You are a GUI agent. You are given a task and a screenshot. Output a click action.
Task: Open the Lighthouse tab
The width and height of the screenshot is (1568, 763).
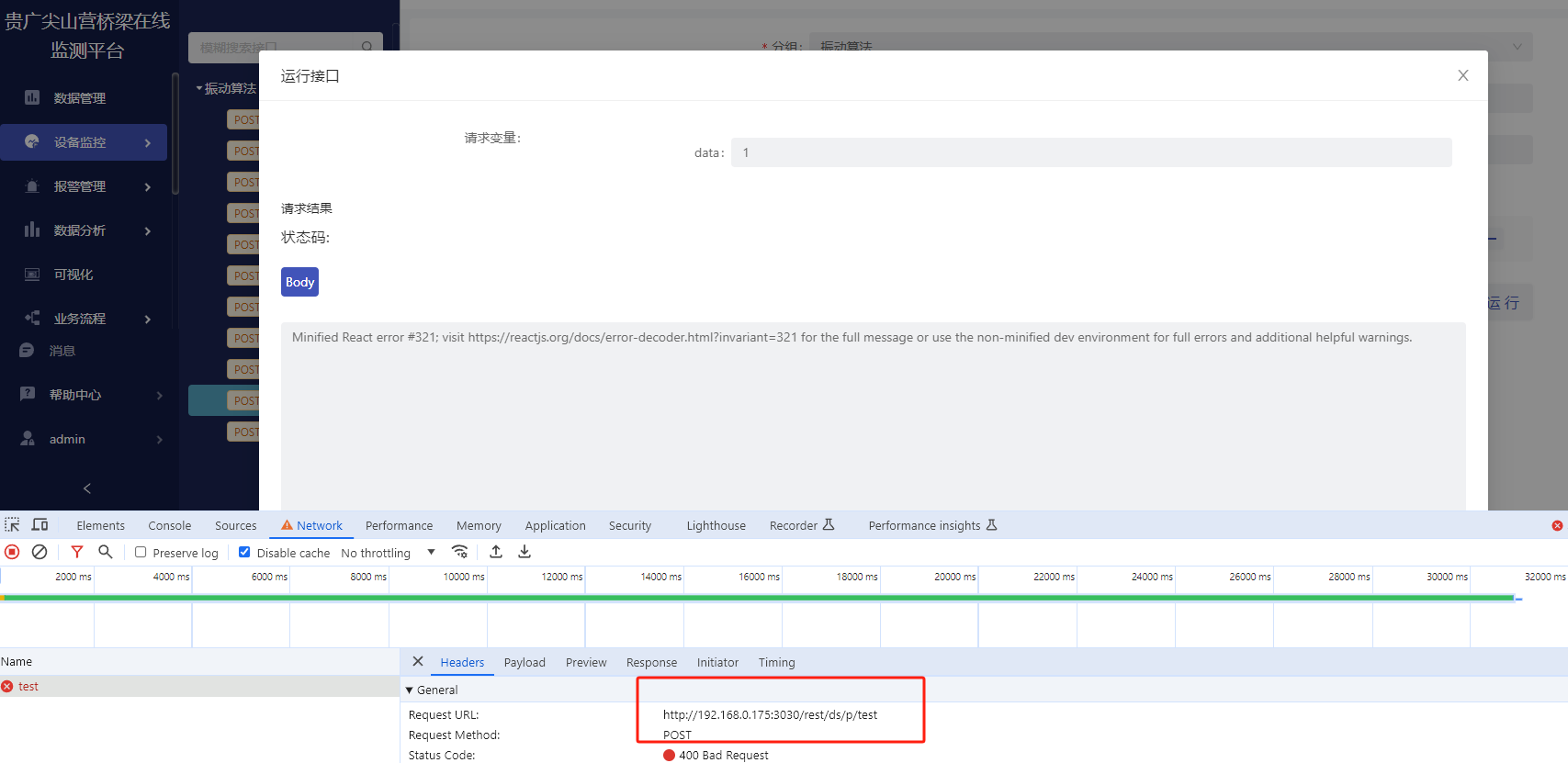716,525
